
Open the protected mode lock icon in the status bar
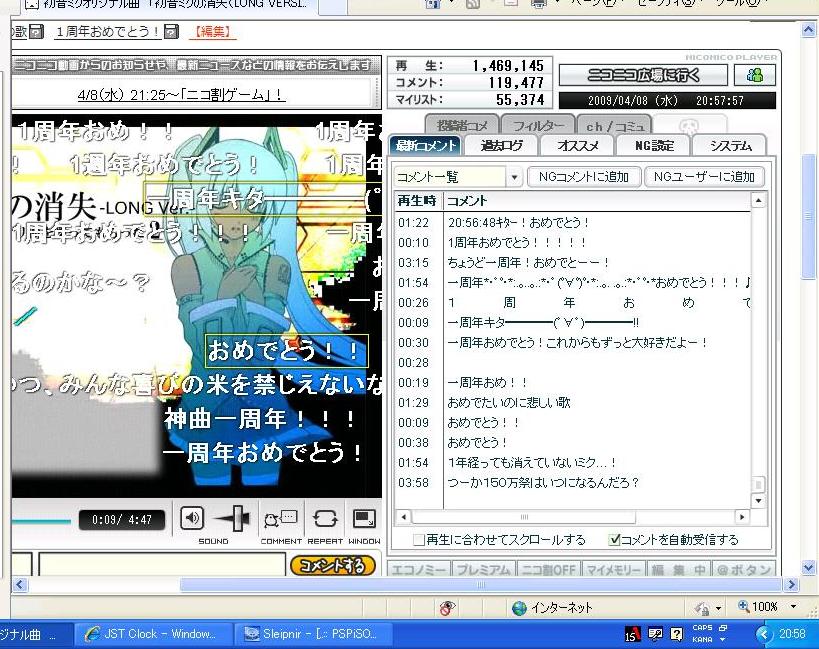point(702,608)
